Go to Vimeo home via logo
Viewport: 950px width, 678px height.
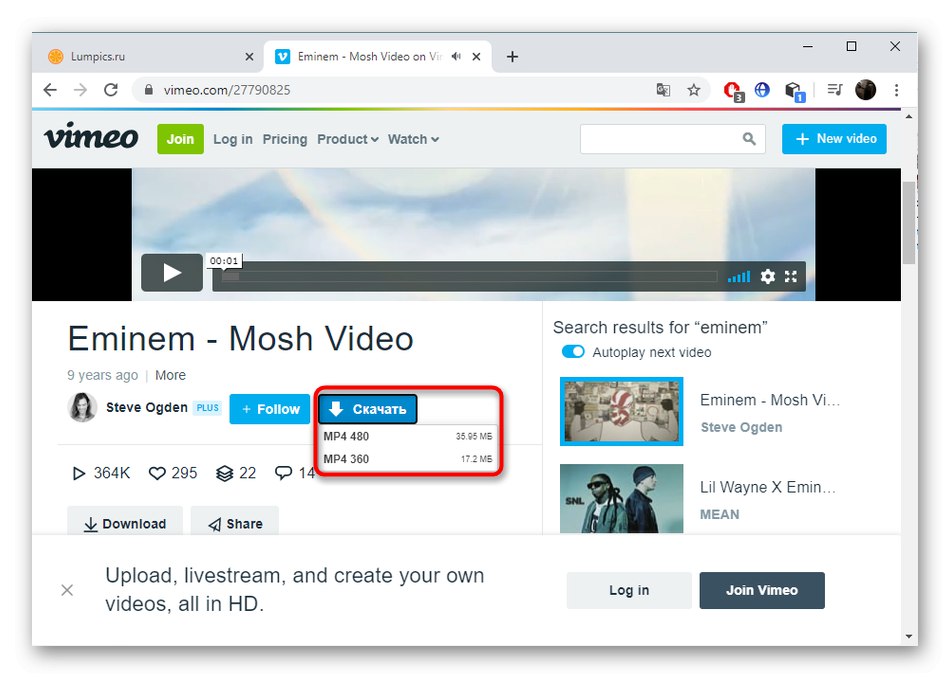pyautogui.click(x=91, y=137)
